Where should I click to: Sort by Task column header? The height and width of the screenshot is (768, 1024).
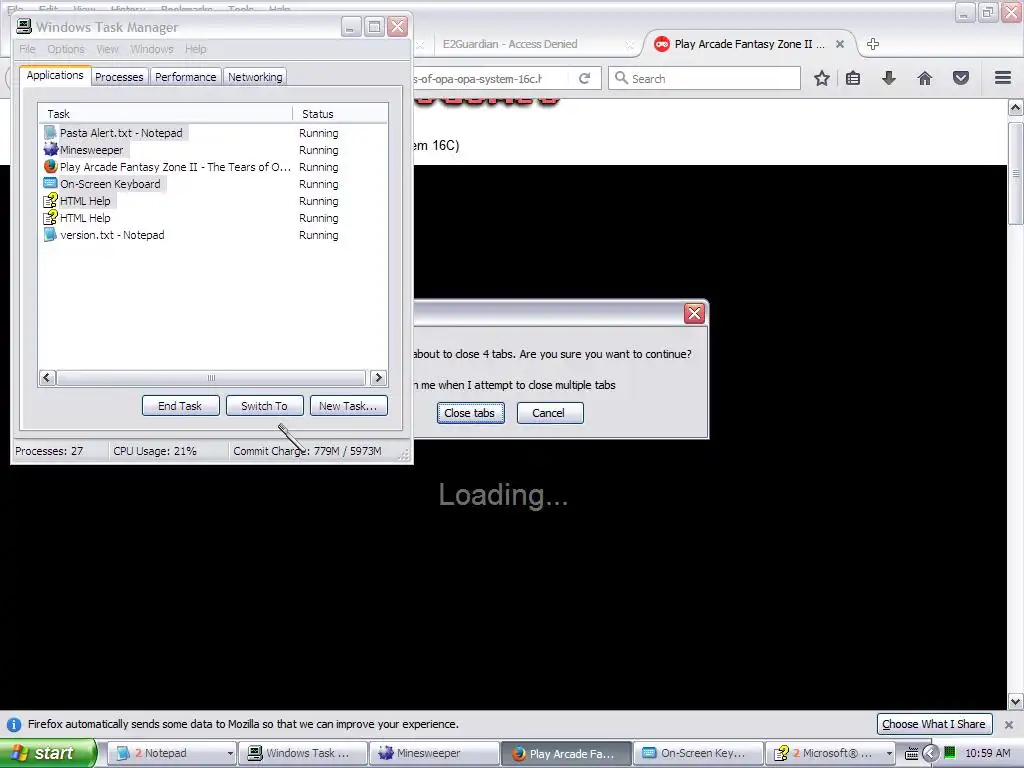pos(165,114)
